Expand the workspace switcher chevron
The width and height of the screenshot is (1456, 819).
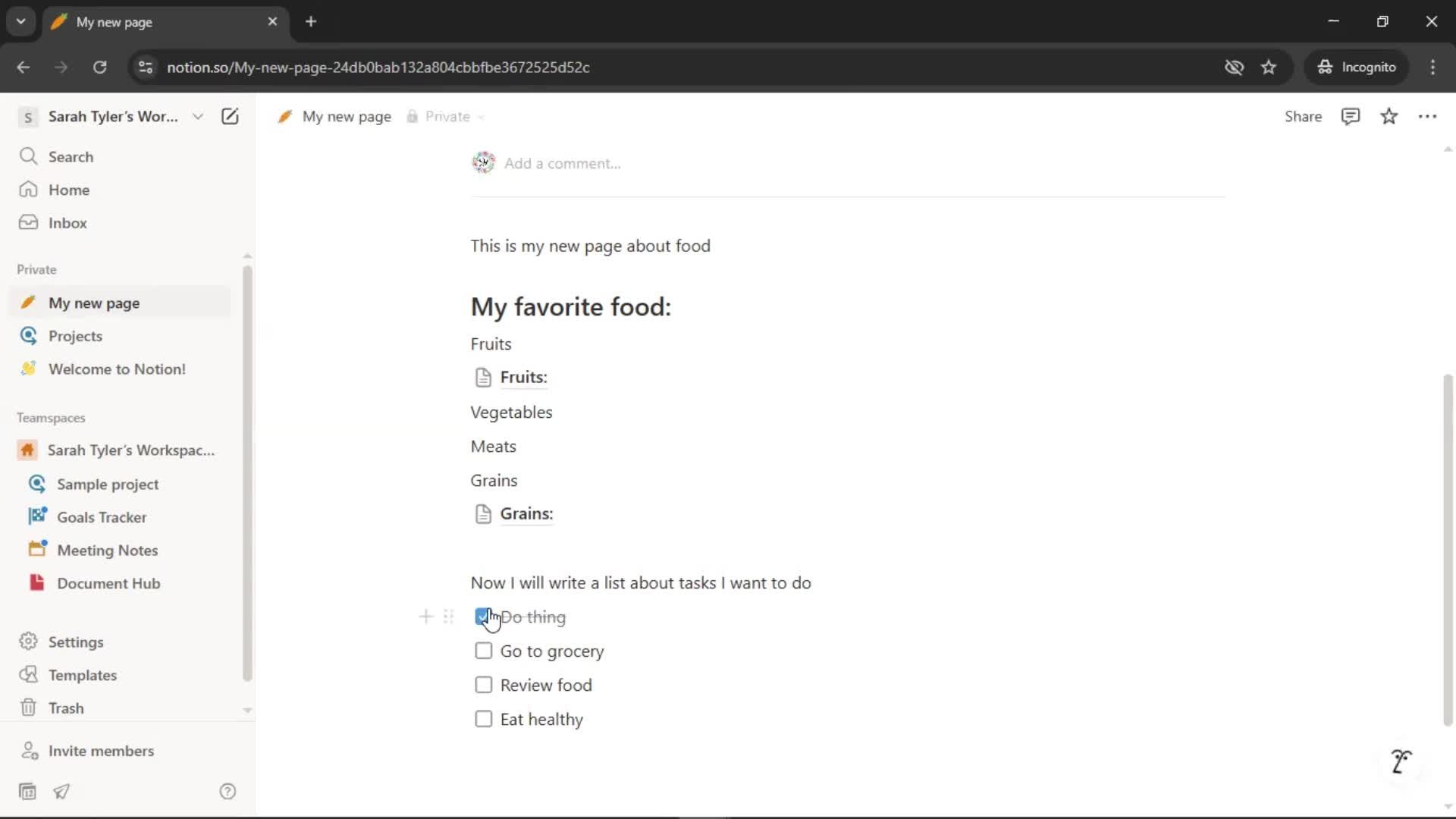pos(198,116)
